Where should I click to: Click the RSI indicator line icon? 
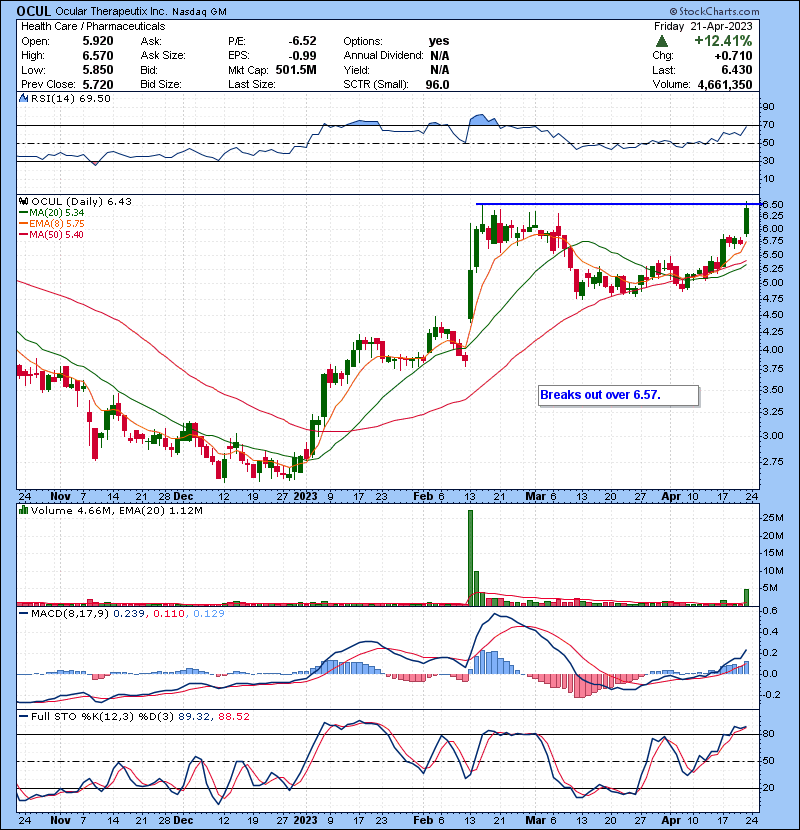pos(23,98)
